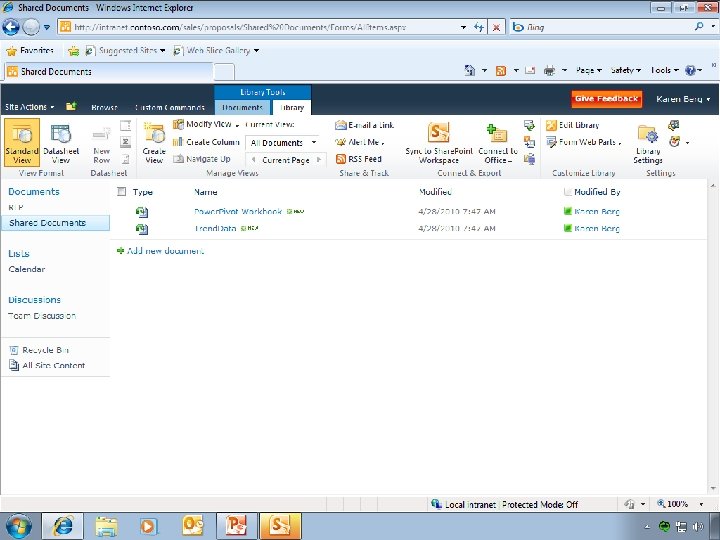Click Excel icon for PowerPivot Workbook
The height and width of the screenshot is (540, 720).
click(142, 212)
